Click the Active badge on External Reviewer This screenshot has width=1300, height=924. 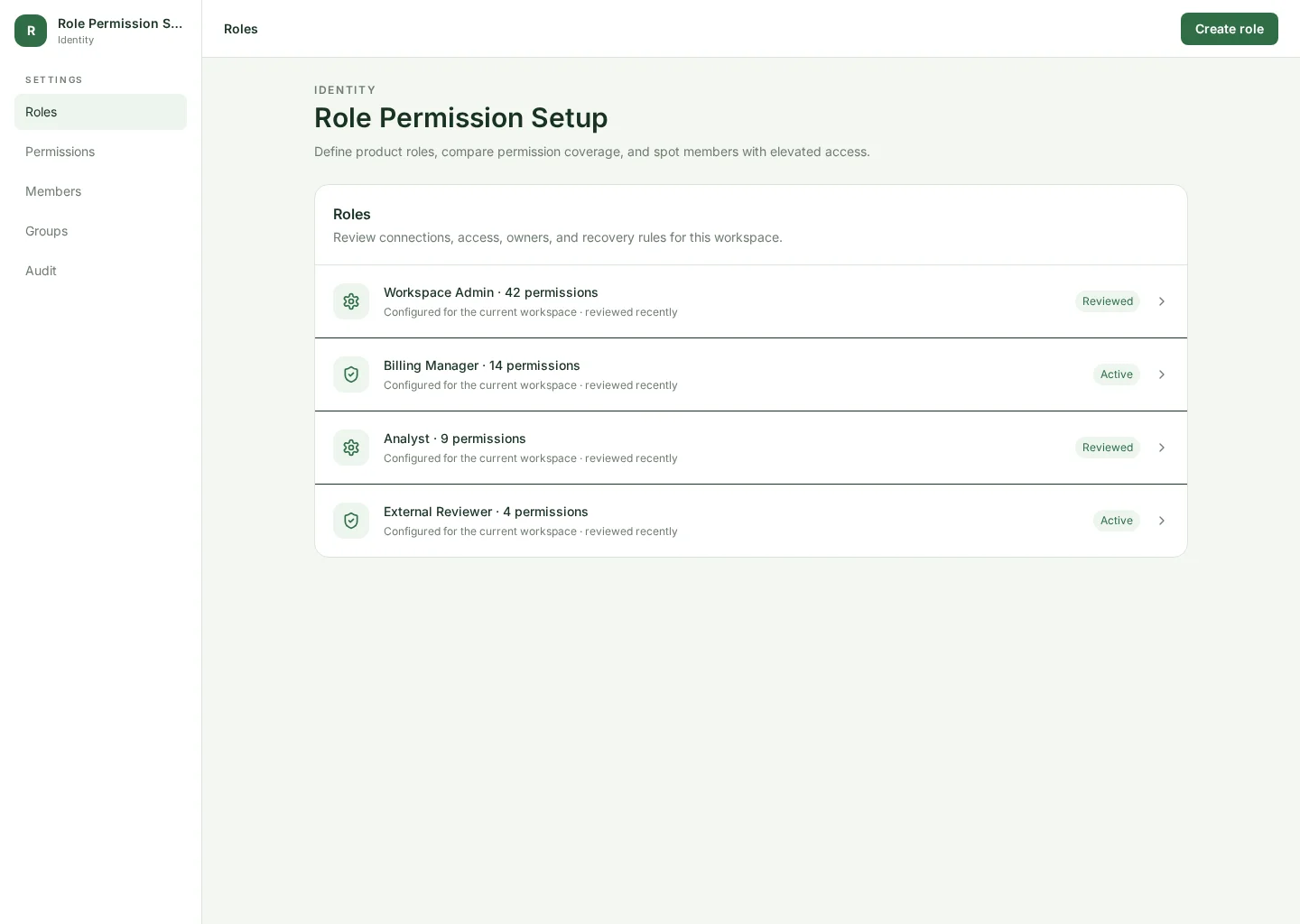tap(1117, 521)
